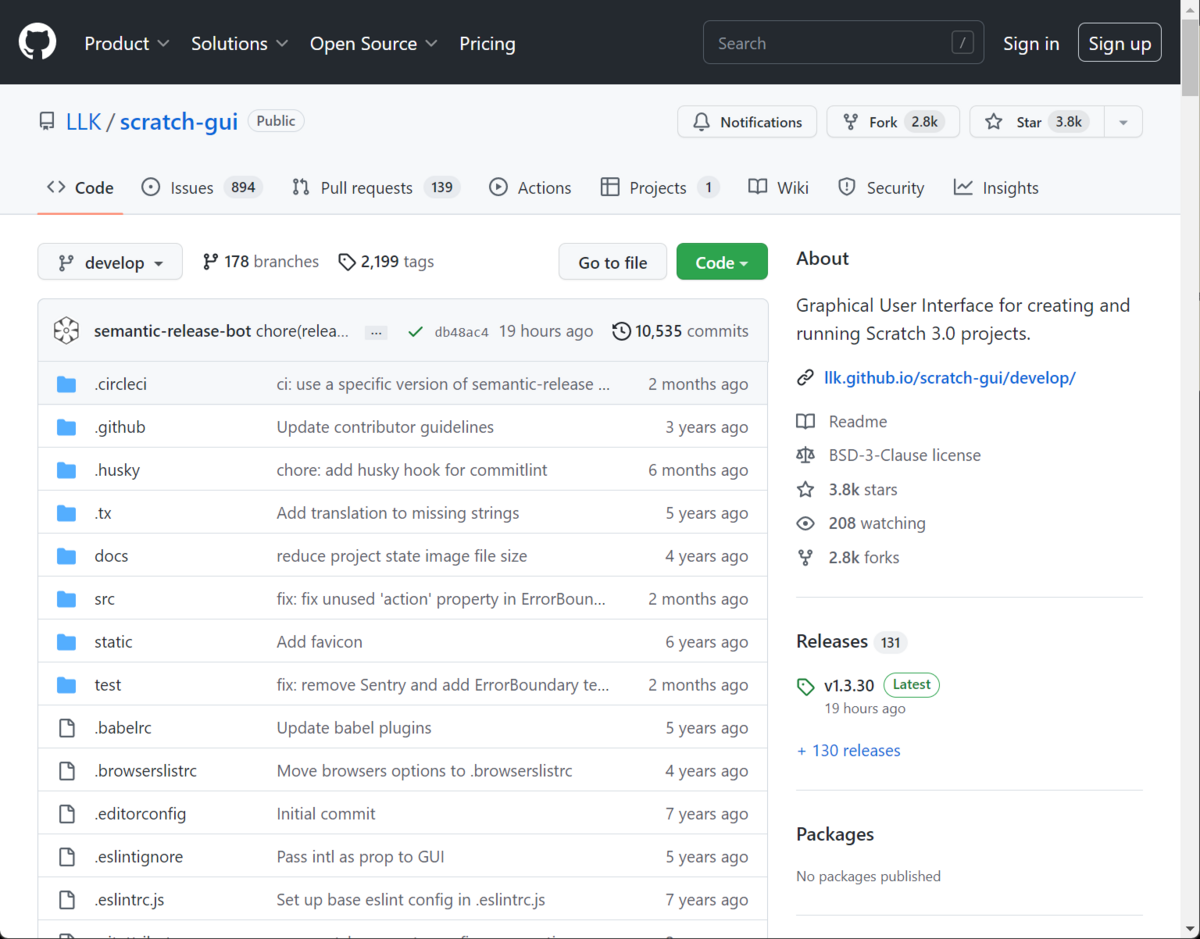Screen dimensions: 1200x939
Task: Switch to the Issues tab
Action: 201,188
